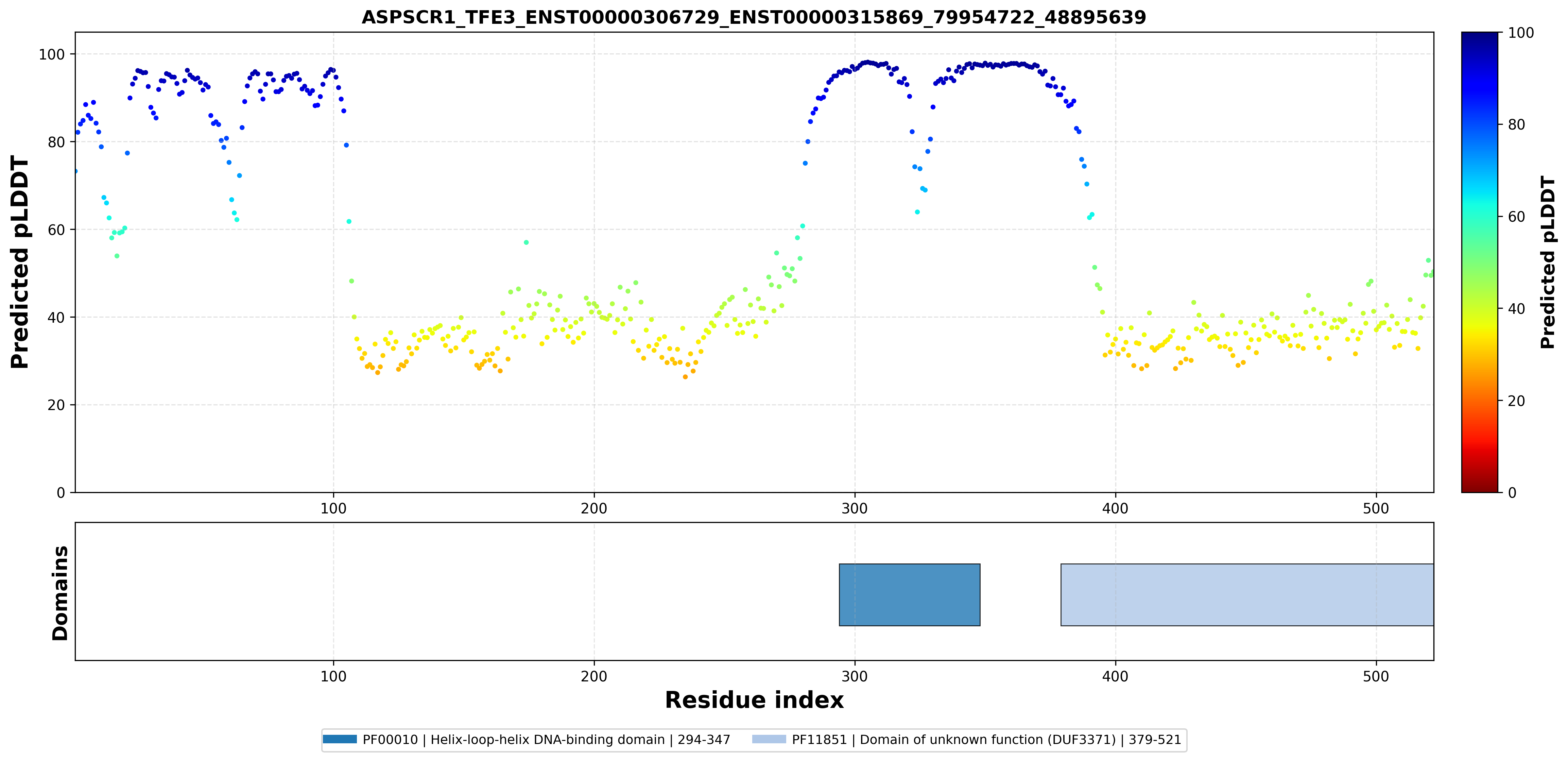1568x762 pixels.
Task: Click the light blue PF11851 legend swatch
Action: [769, 740]
